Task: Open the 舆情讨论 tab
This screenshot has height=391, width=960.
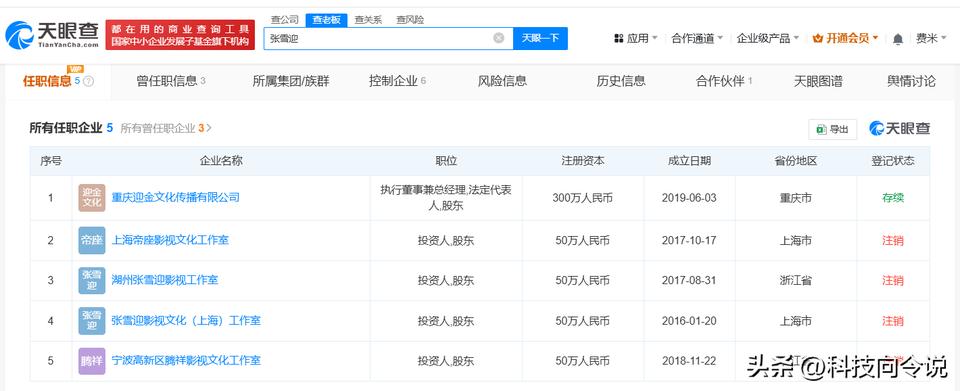Action: tap(911, 81)
